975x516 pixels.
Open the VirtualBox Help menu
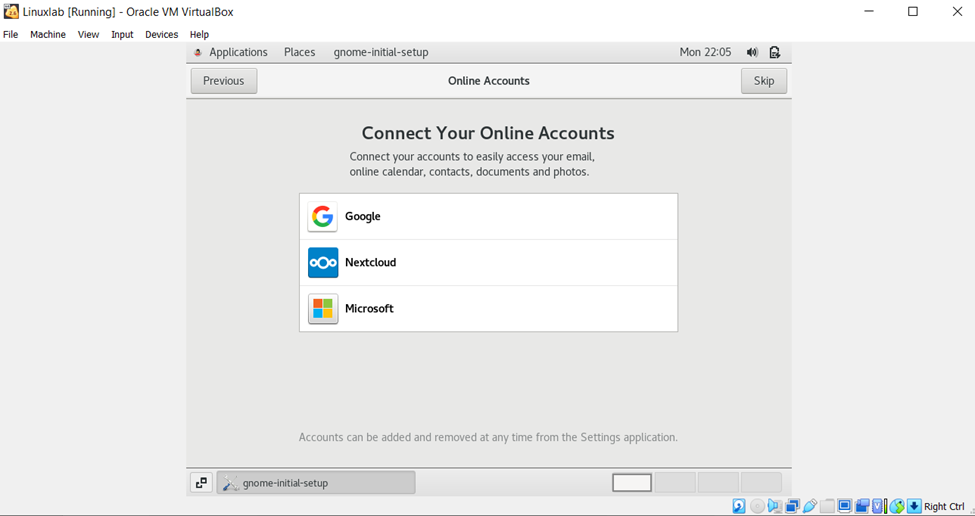tap(200, 35)
